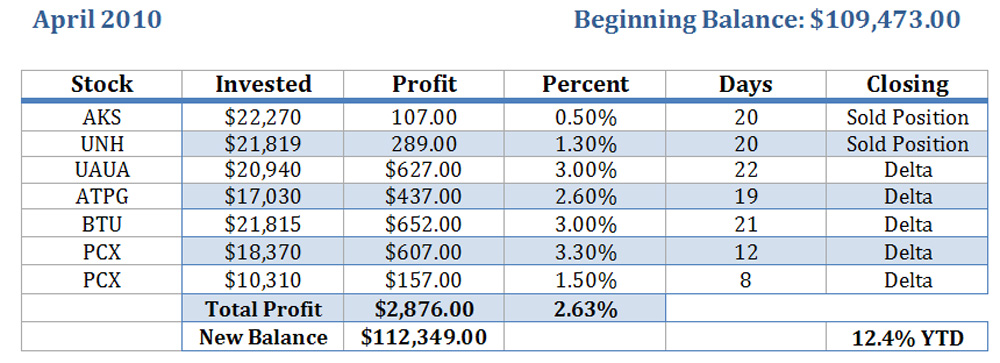The image size is (1000, 363).
Task: Click the New Balance label cell
Action: pyautogui.click(x=263, y=337)
